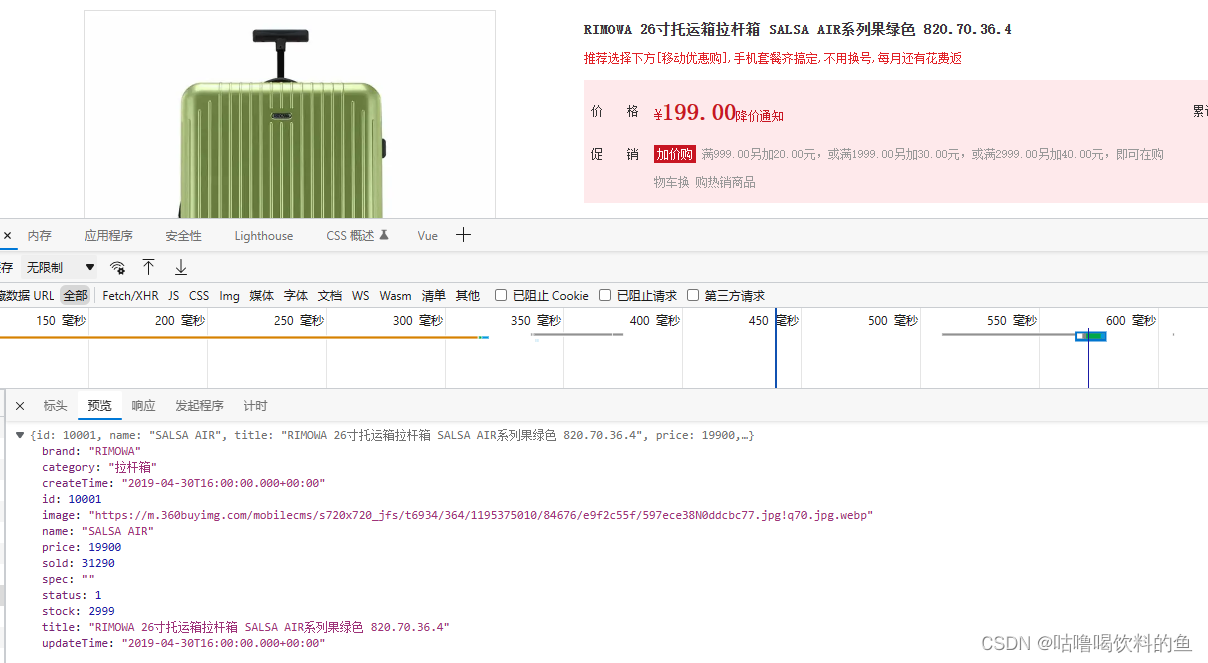The image size is (1208, 663).
Task: Filter requests by 其他
Action: [468, 295]
